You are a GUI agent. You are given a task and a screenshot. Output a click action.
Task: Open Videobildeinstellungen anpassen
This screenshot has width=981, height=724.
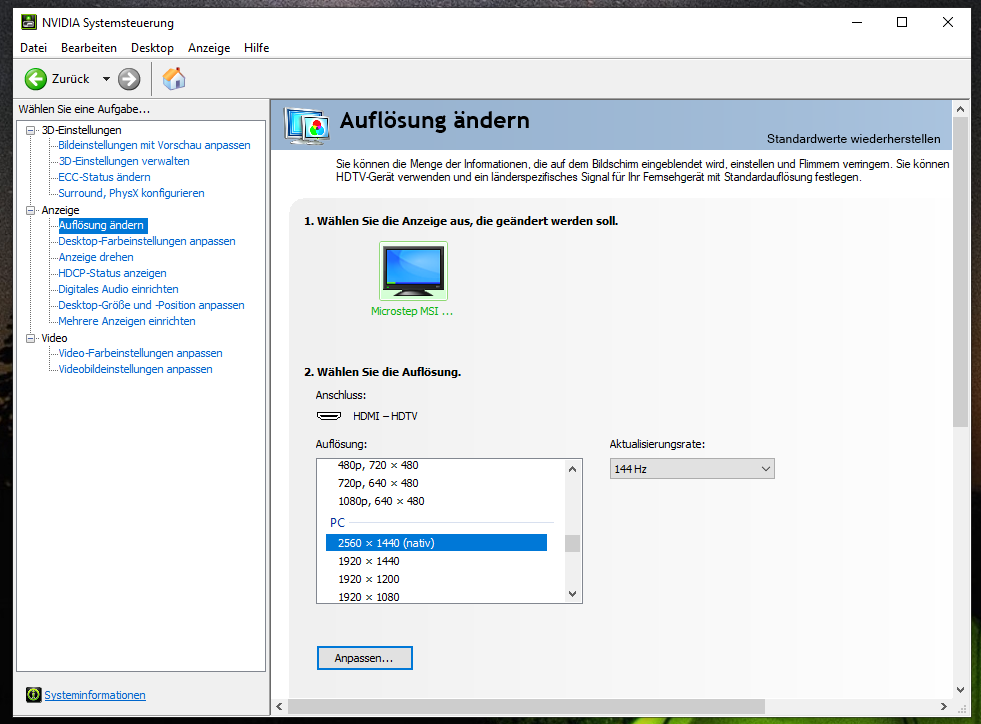tap(135, 369)
